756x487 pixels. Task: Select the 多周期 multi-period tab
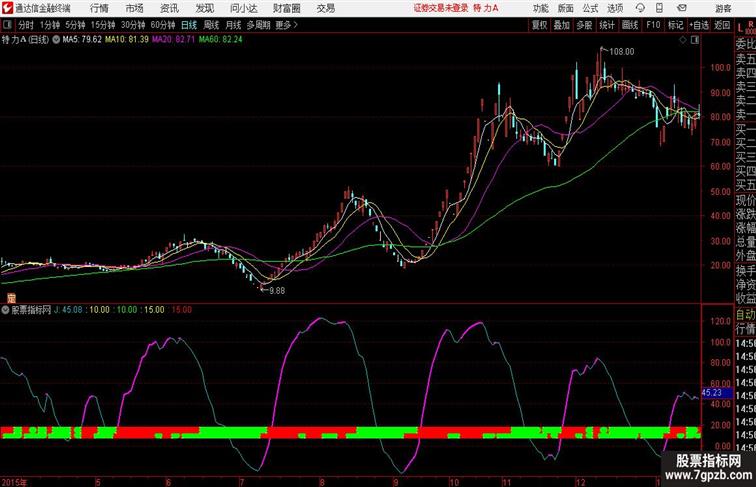tap(258, 25)
